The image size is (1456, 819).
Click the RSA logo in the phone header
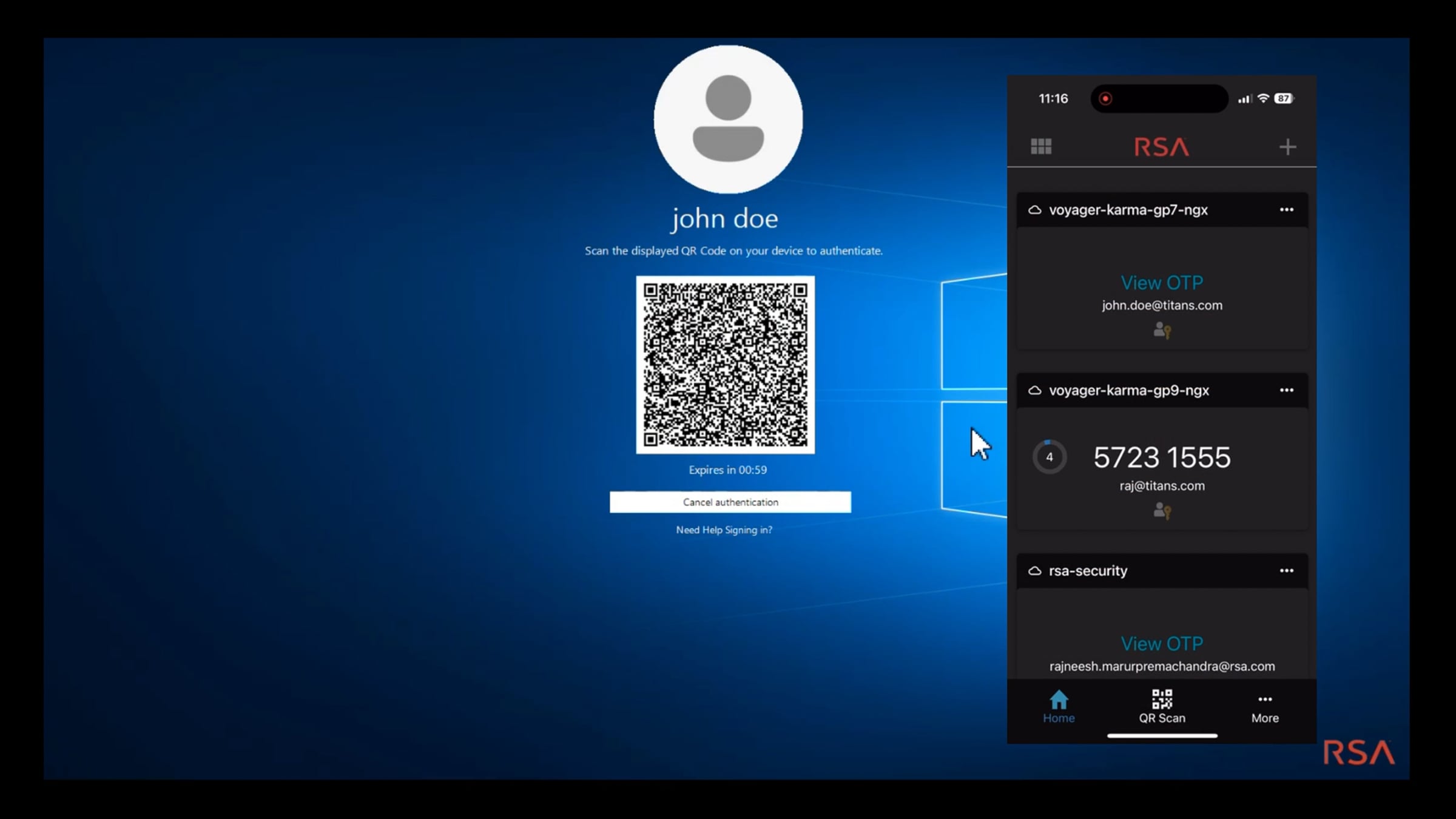1162,147
